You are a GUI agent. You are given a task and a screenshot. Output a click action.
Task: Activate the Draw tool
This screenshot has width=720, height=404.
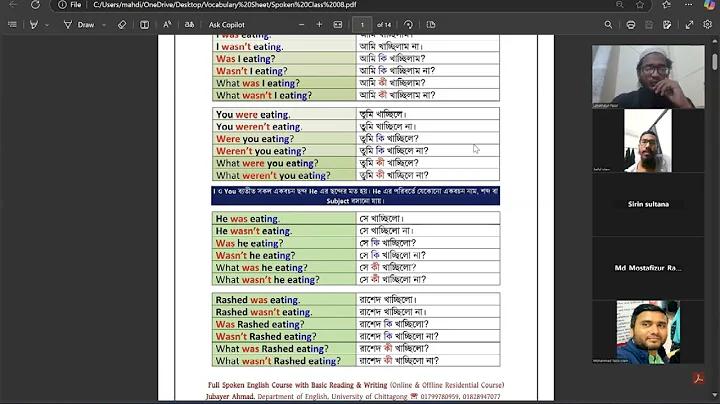(79, 25)
